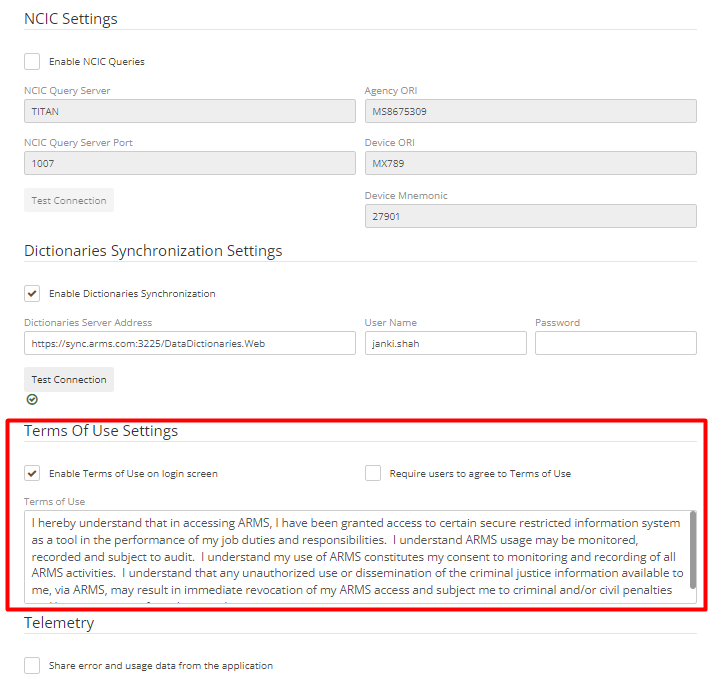Click the NCIC Query Server field
The image size is (714, 690).
[190, 111]
